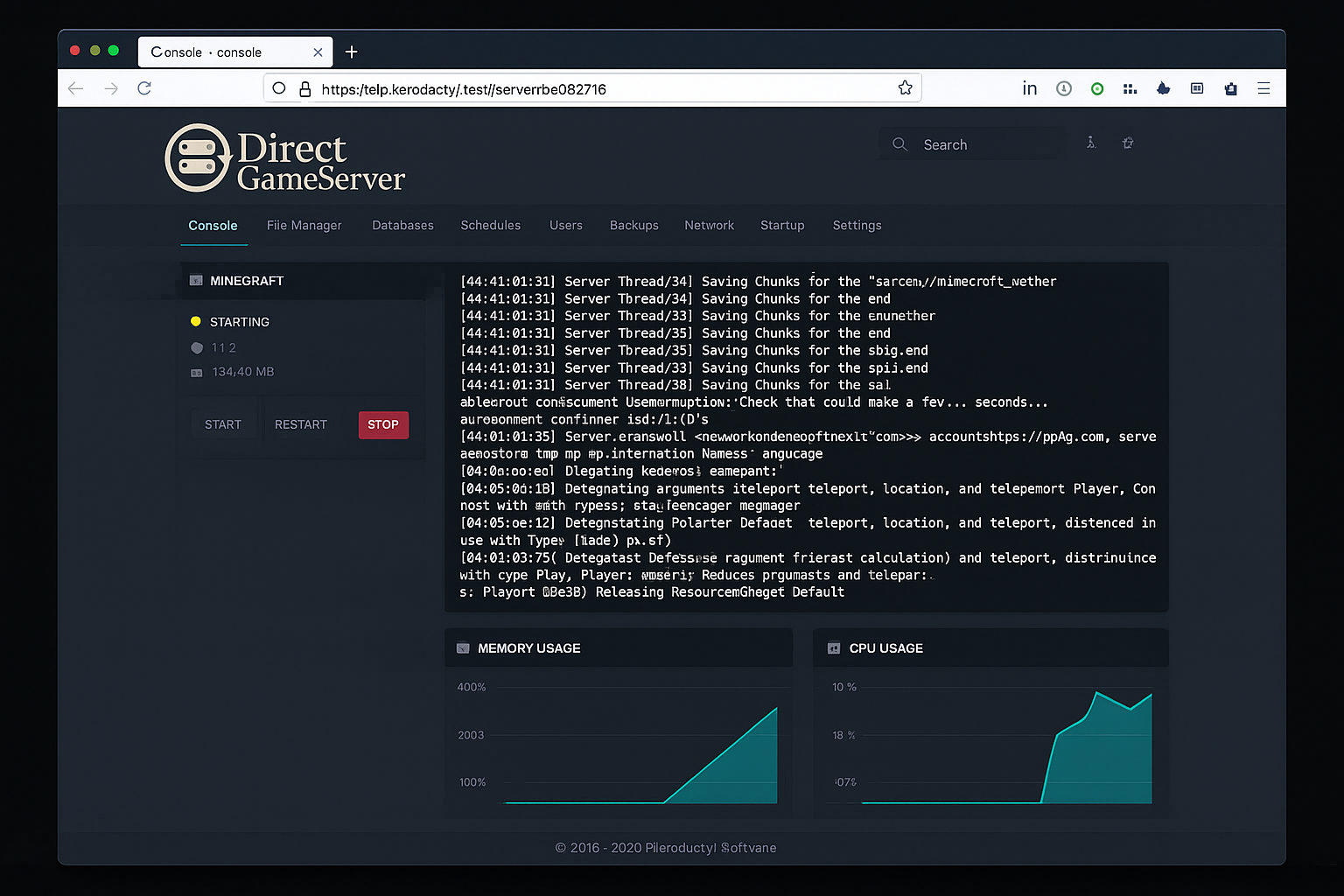This screenshot has height=896, width=1344.
Task: Click the console line mentioning mimecroft_nether
Action: [759, 282]
